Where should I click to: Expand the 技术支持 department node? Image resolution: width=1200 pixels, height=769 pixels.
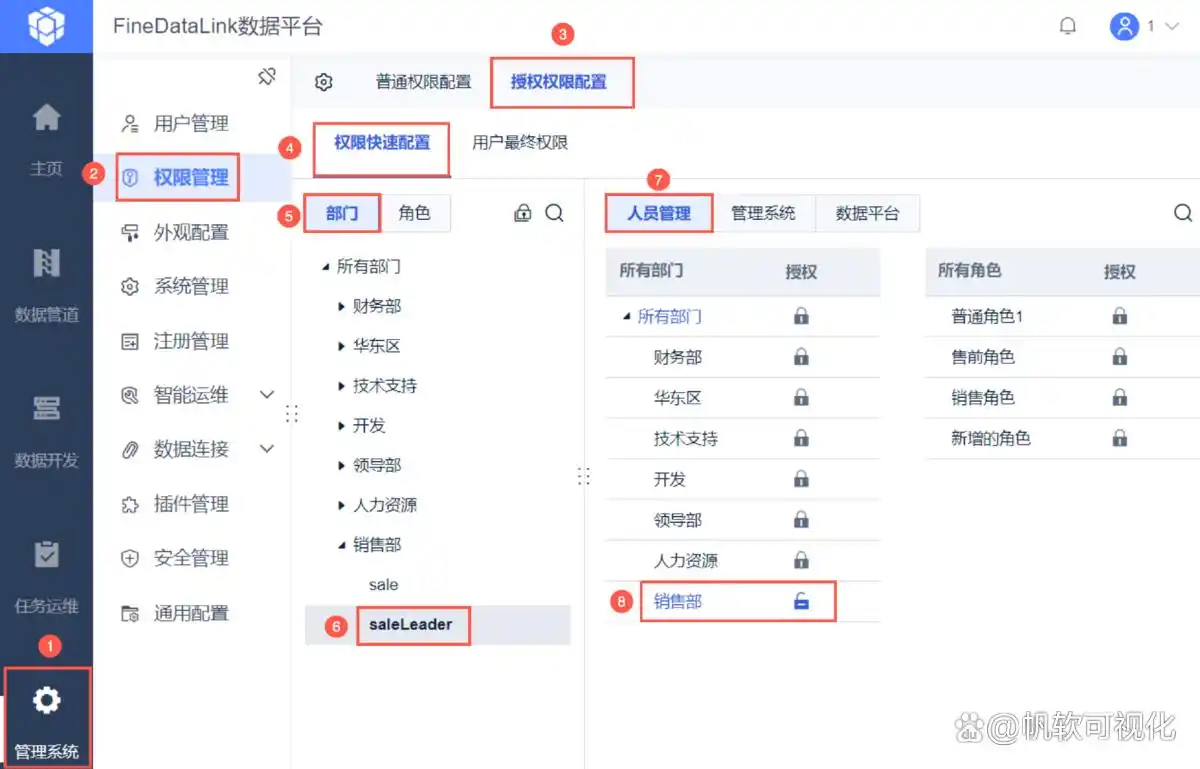coord(342,385)
